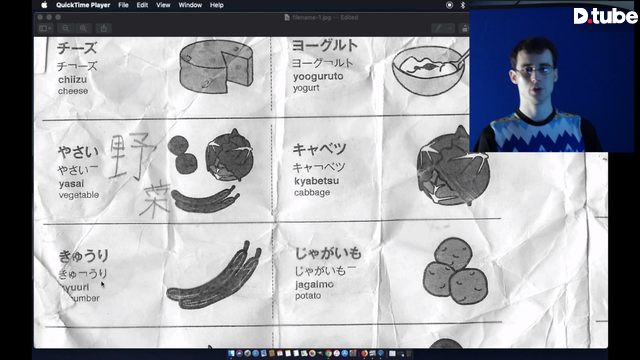
Task: Open the Bluetooth menu bar icon
Action: (462, 5)
